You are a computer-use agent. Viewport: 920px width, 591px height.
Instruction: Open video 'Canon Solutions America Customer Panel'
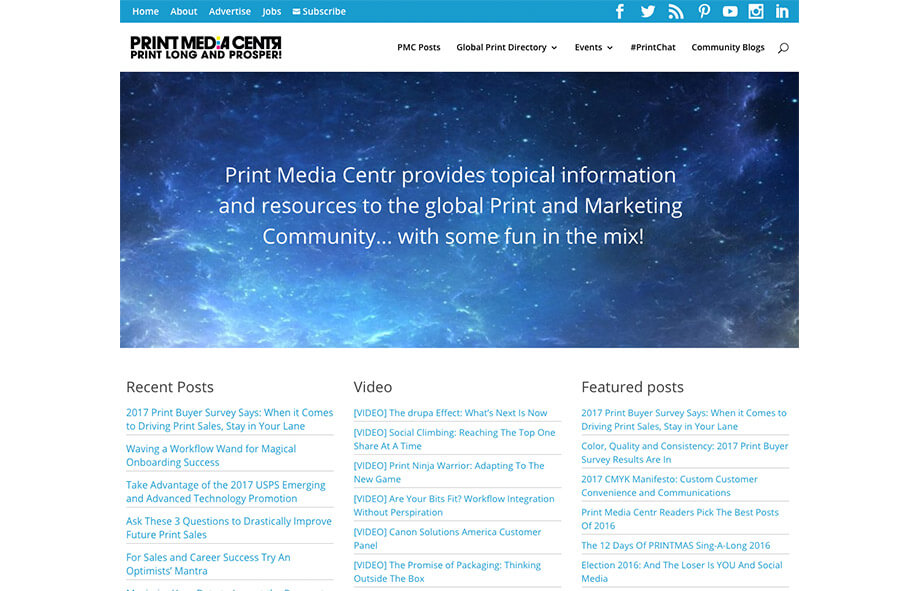(x=447, y=538)
